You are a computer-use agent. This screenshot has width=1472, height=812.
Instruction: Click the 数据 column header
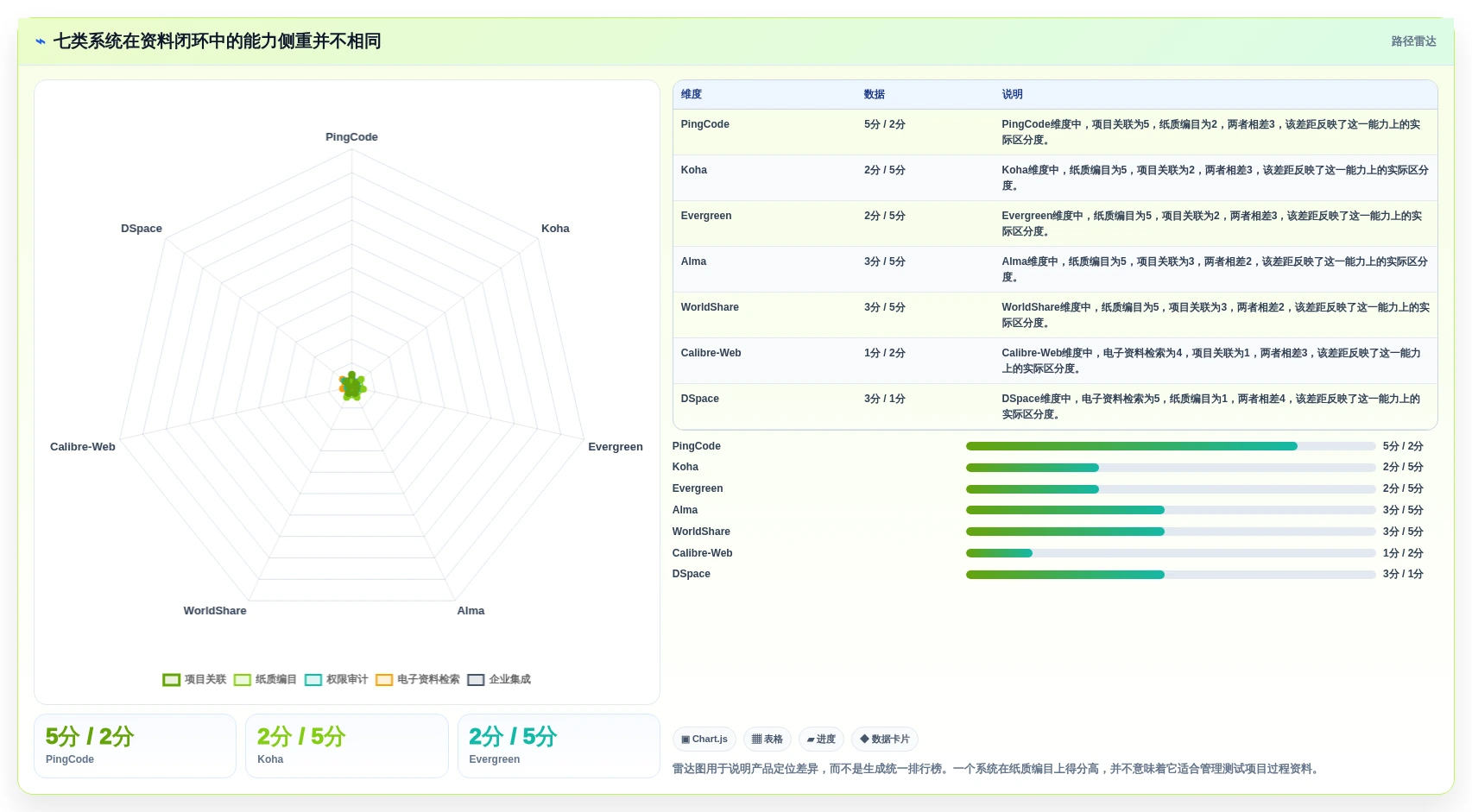coord(875,95)
